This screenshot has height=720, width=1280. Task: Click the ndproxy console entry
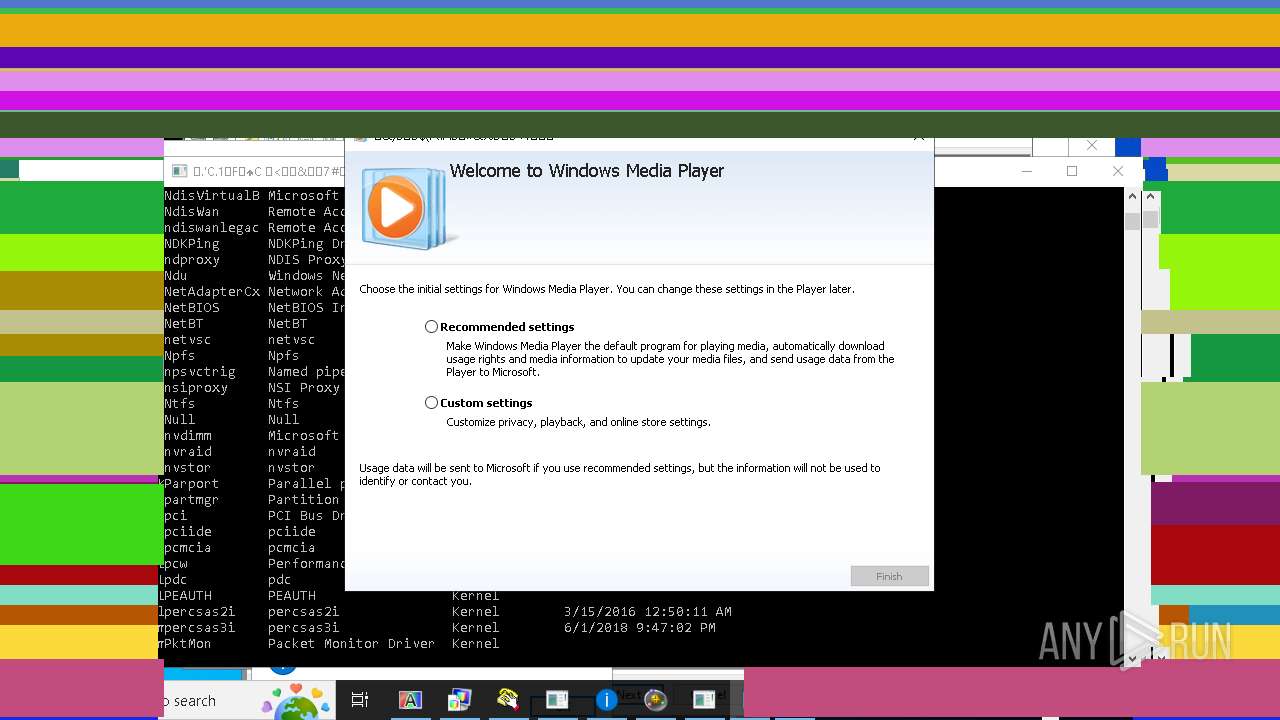pyautogui.click(x=192, y=260)
